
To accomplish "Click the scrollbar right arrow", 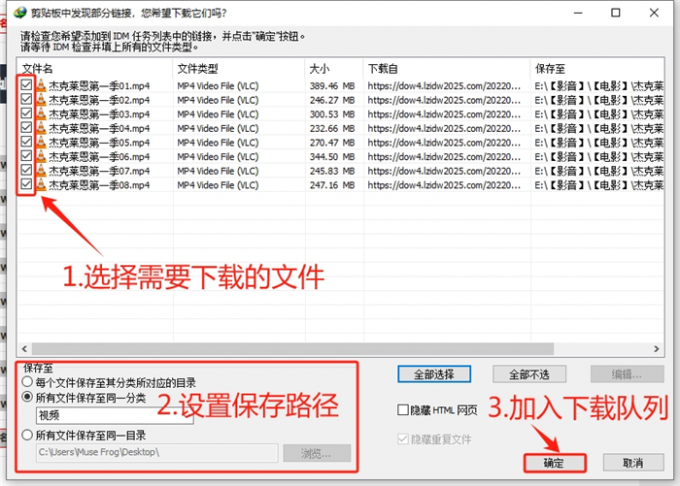I will (656, 349).
